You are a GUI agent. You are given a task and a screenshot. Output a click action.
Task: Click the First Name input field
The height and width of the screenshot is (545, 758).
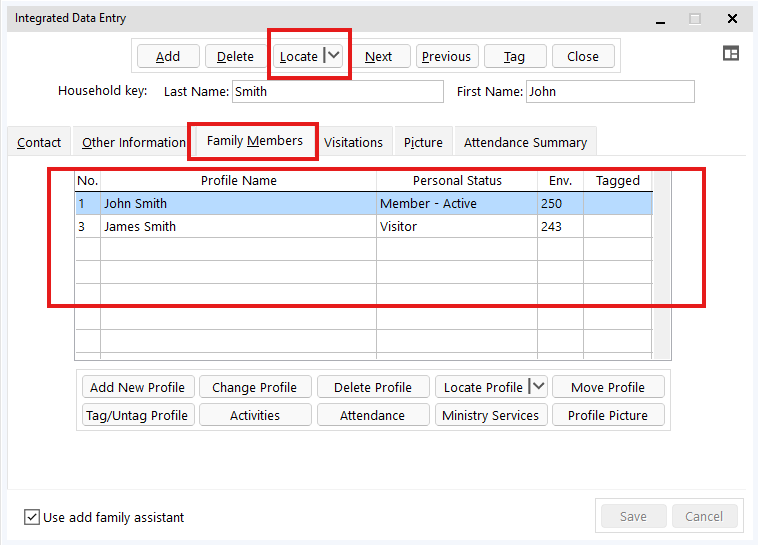[609, 91]
